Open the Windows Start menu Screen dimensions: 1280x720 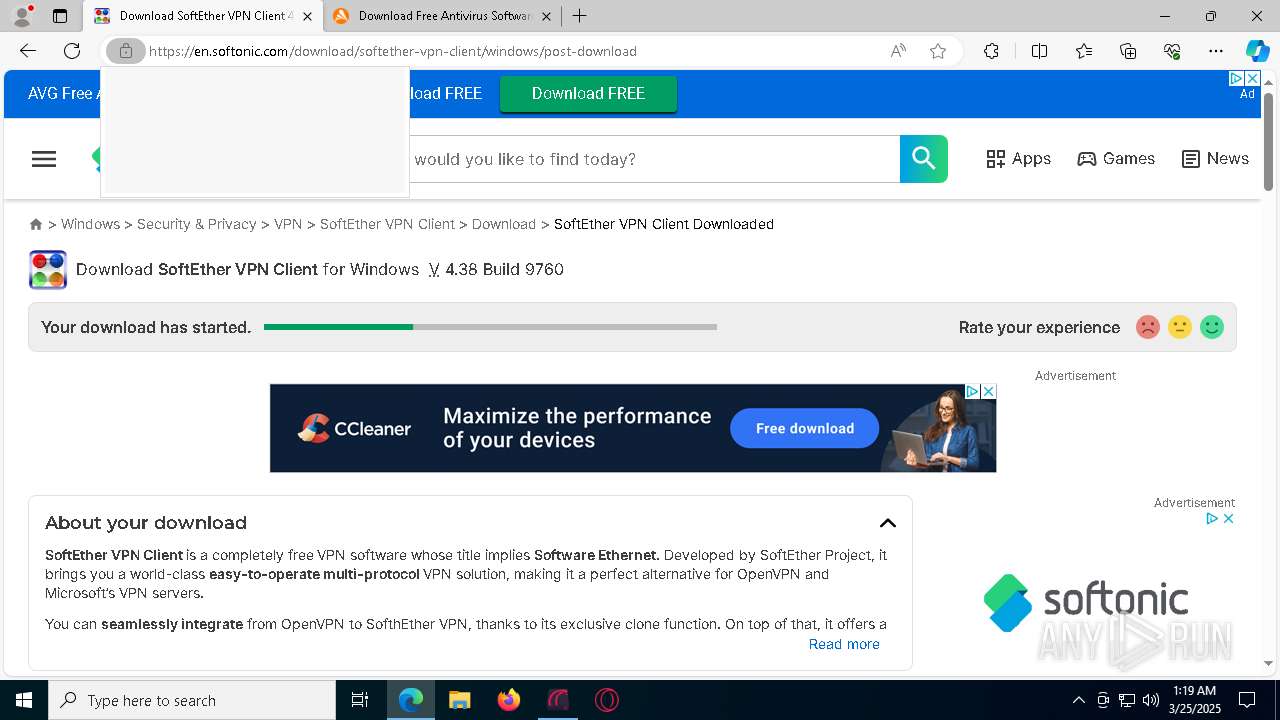tap(24, 700)
